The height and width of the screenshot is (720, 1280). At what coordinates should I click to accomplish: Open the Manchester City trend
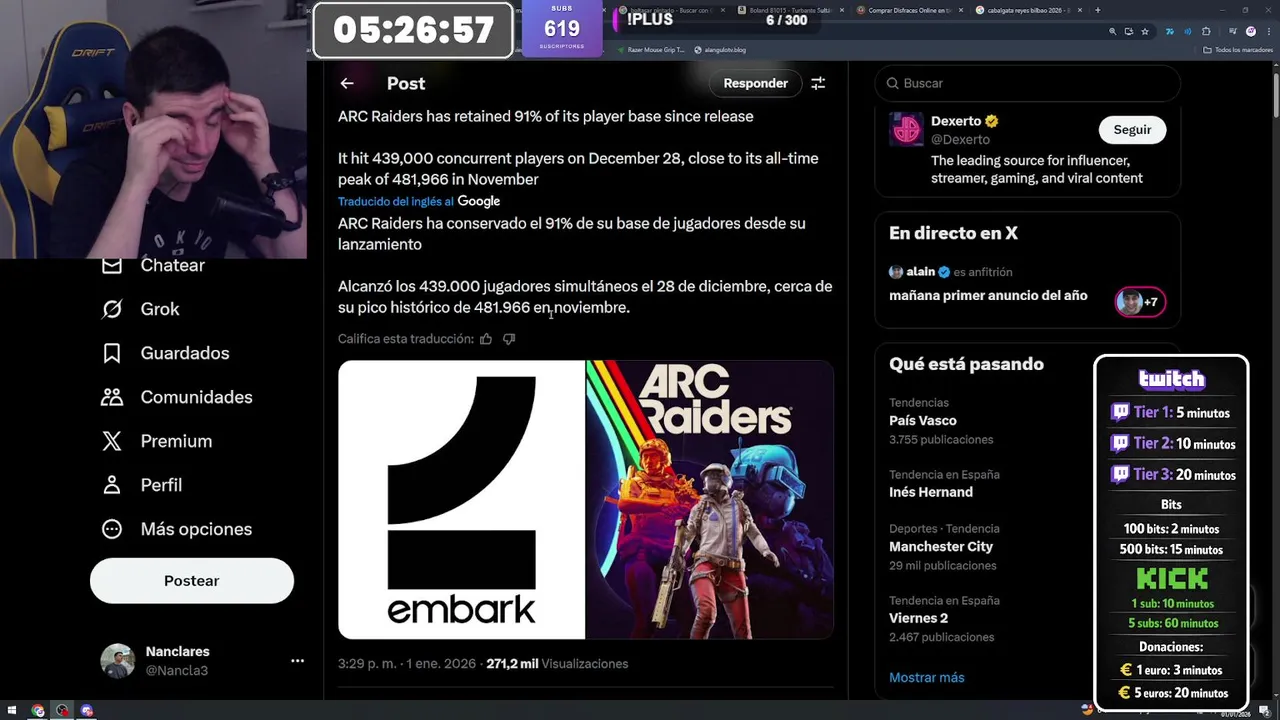click(943, 547)
